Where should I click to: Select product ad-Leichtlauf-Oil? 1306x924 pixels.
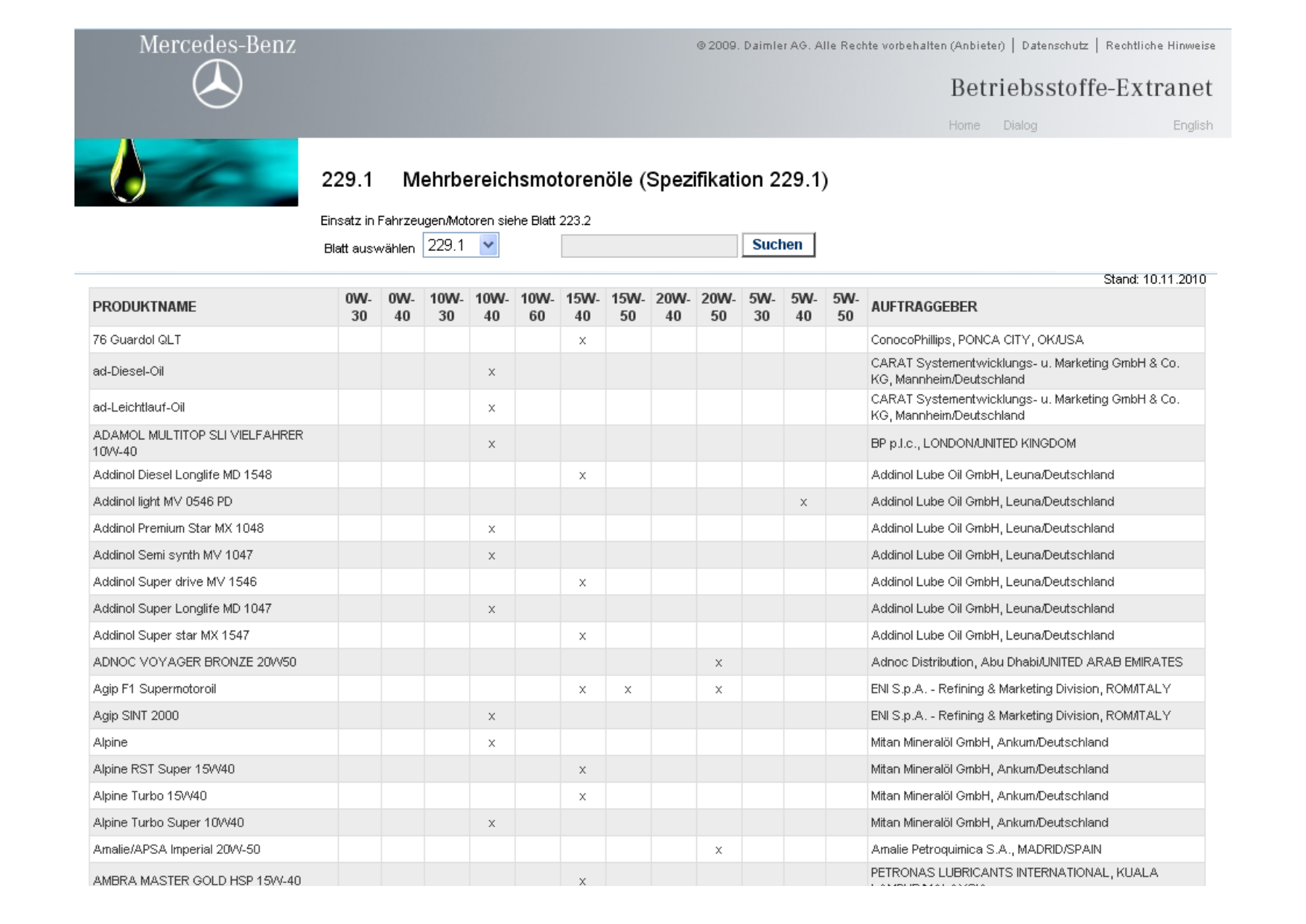point(138,407)
